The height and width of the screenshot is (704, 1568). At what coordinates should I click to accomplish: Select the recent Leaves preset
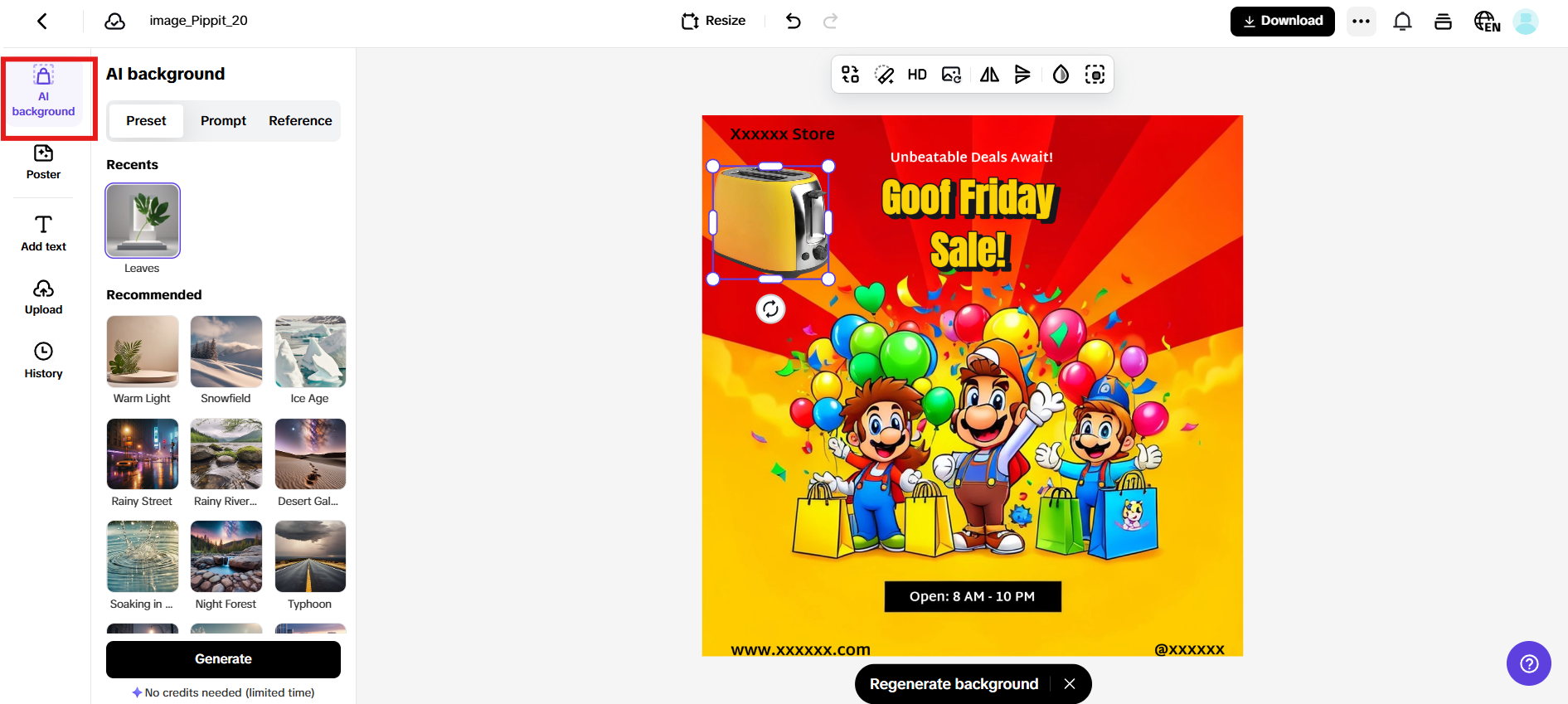coord(143,221)
